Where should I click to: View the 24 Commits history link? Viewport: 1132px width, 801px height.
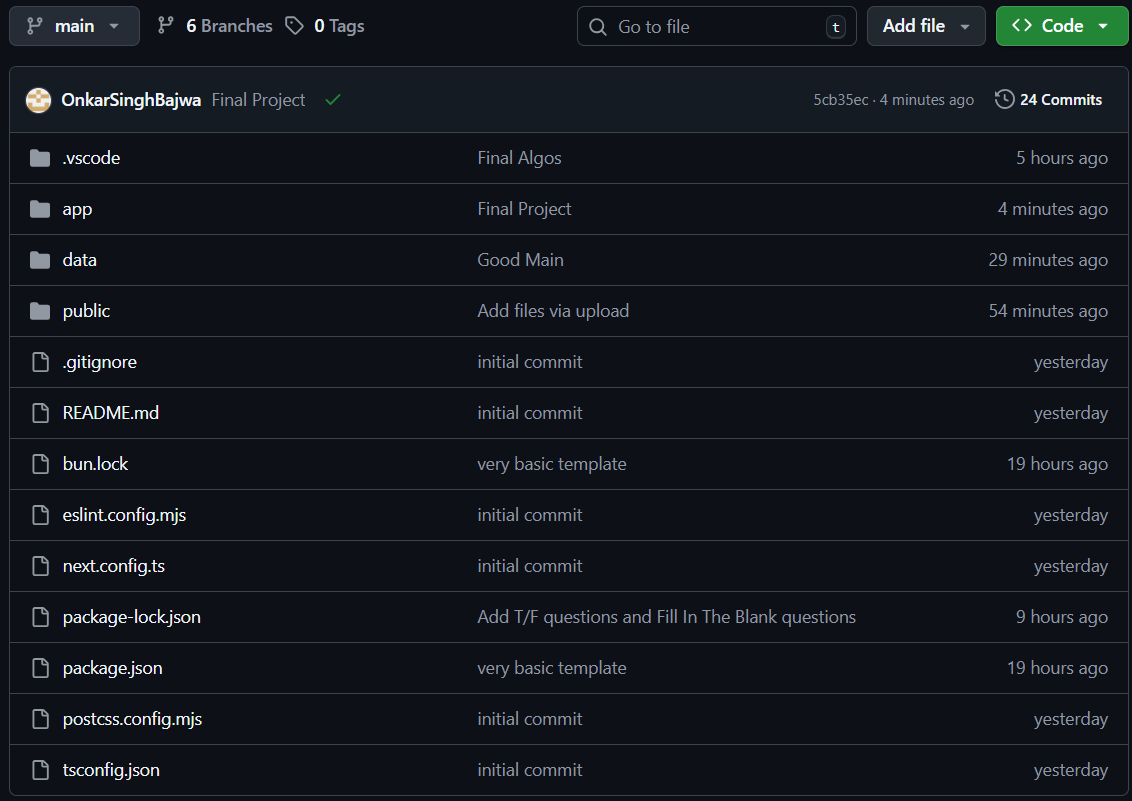1060,100
